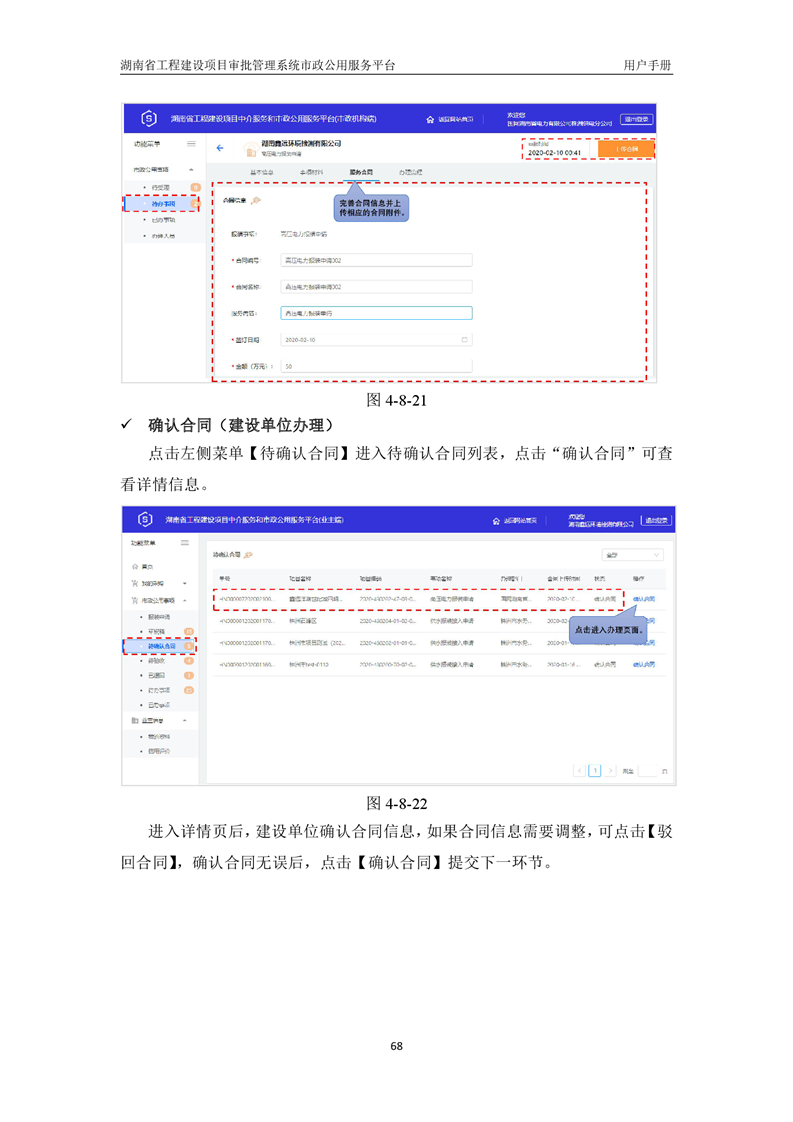Click pin icon next to 待确认合同 heading
Image resolution: width=793 pixels, height=1122 pixels.
pos(248,555)
